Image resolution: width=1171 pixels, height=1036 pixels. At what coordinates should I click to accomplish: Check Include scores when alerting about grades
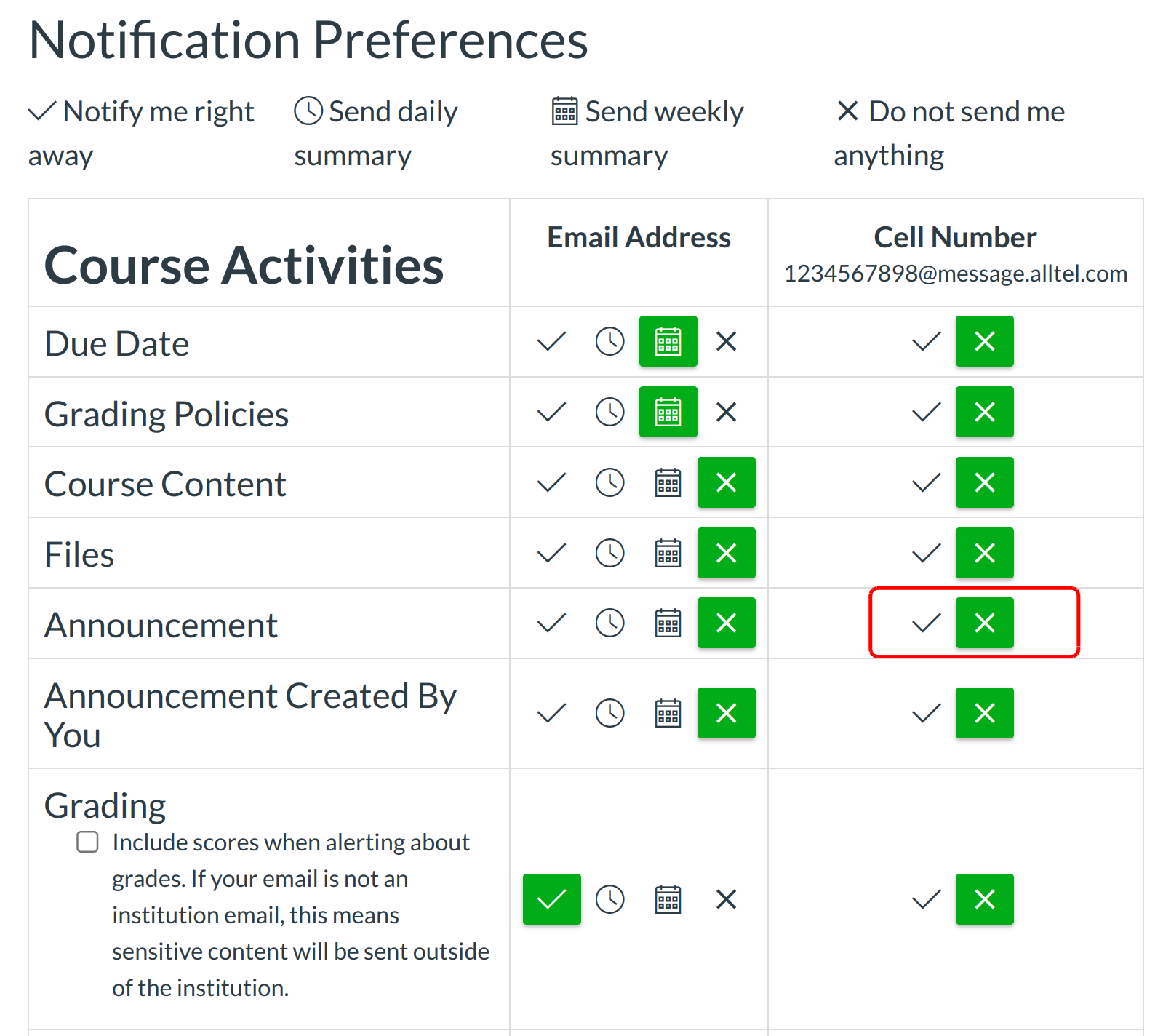[x=87, y=842]
